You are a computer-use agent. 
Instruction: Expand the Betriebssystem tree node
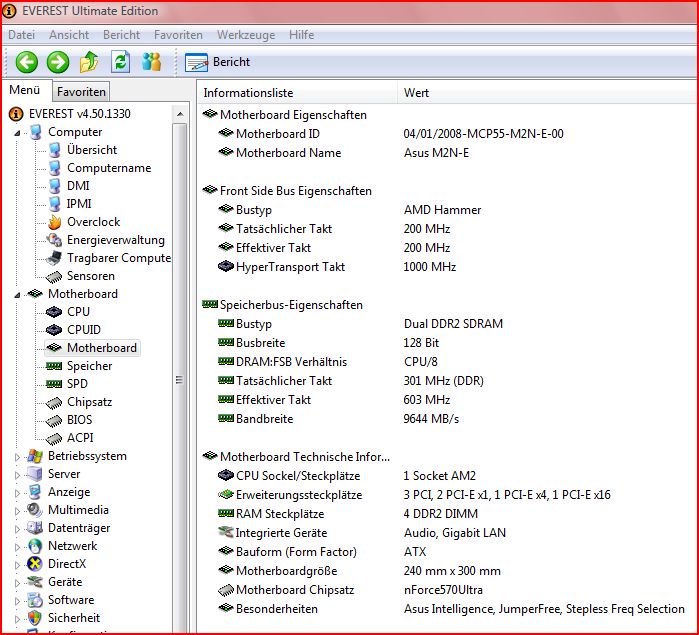17,457
